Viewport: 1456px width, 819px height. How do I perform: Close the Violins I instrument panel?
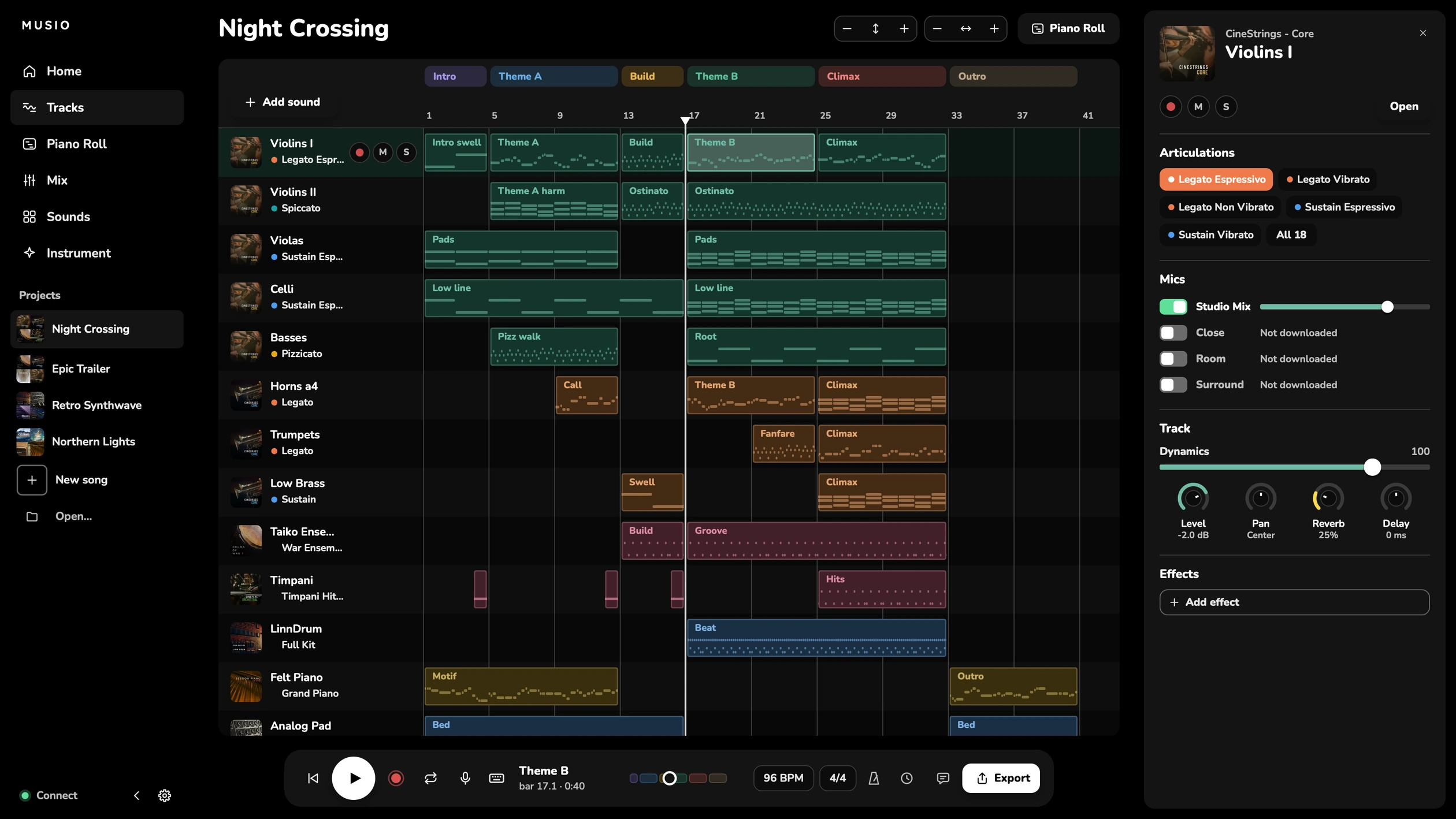1423,33
